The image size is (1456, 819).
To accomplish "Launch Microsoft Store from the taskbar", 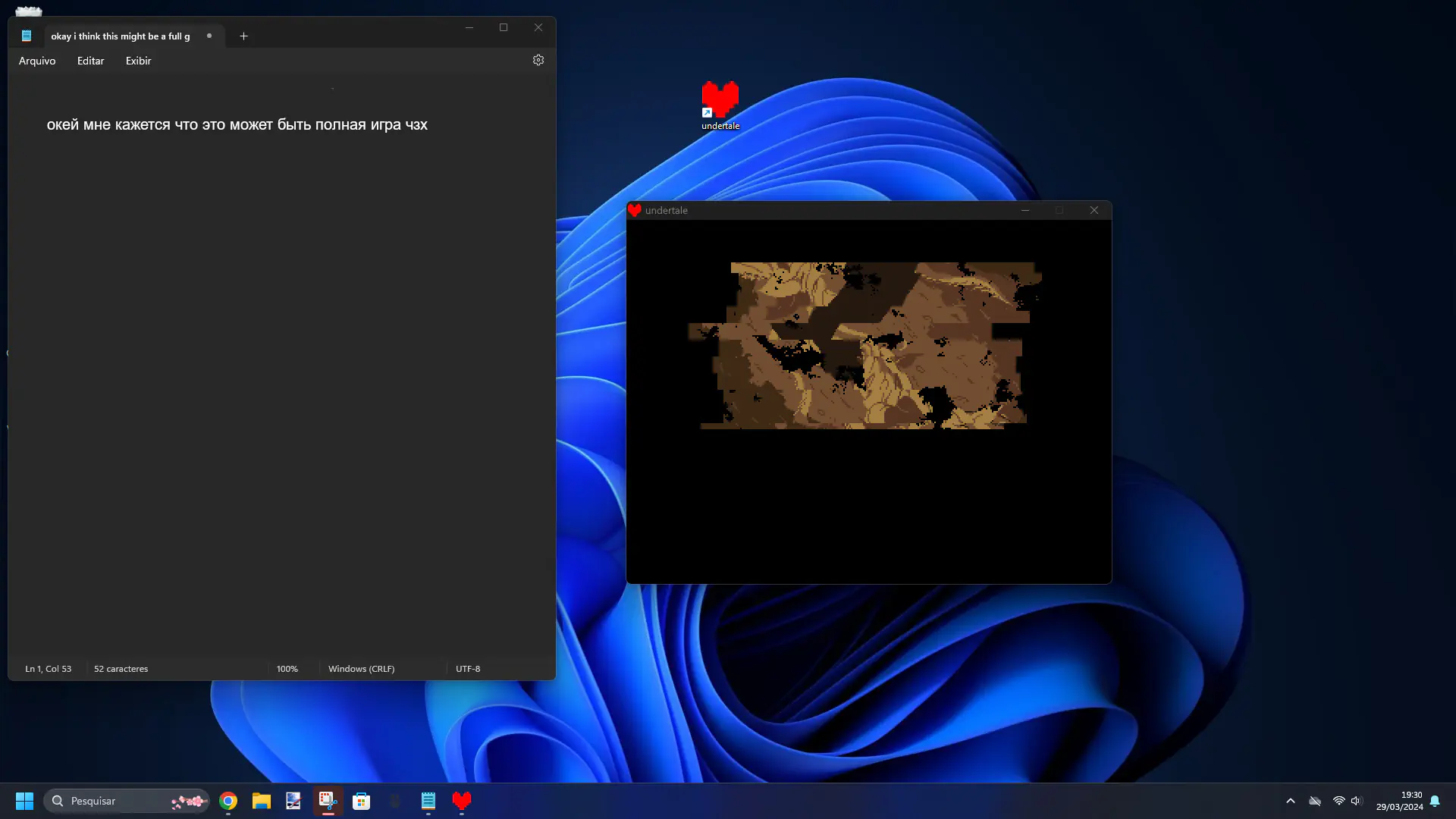I will 362,801.
